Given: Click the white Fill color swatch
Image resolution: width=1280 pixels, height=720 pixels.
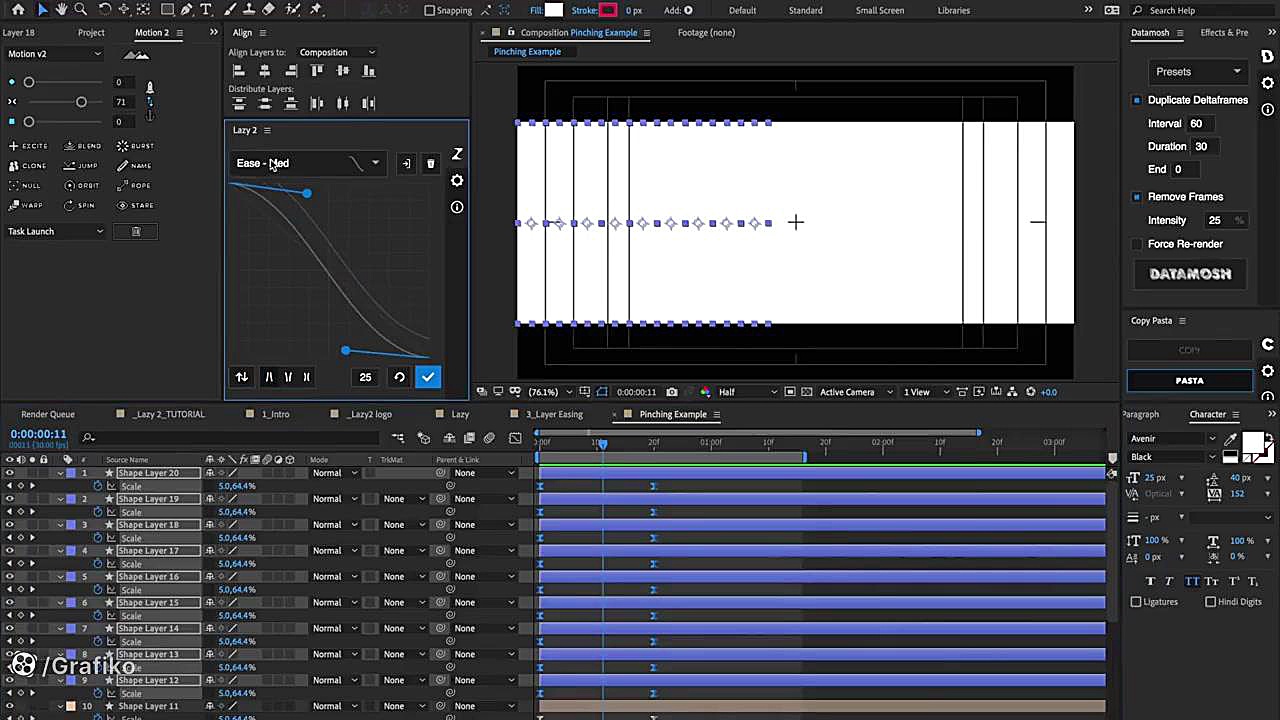Looking at the screenshot, I should click(554, 10).
